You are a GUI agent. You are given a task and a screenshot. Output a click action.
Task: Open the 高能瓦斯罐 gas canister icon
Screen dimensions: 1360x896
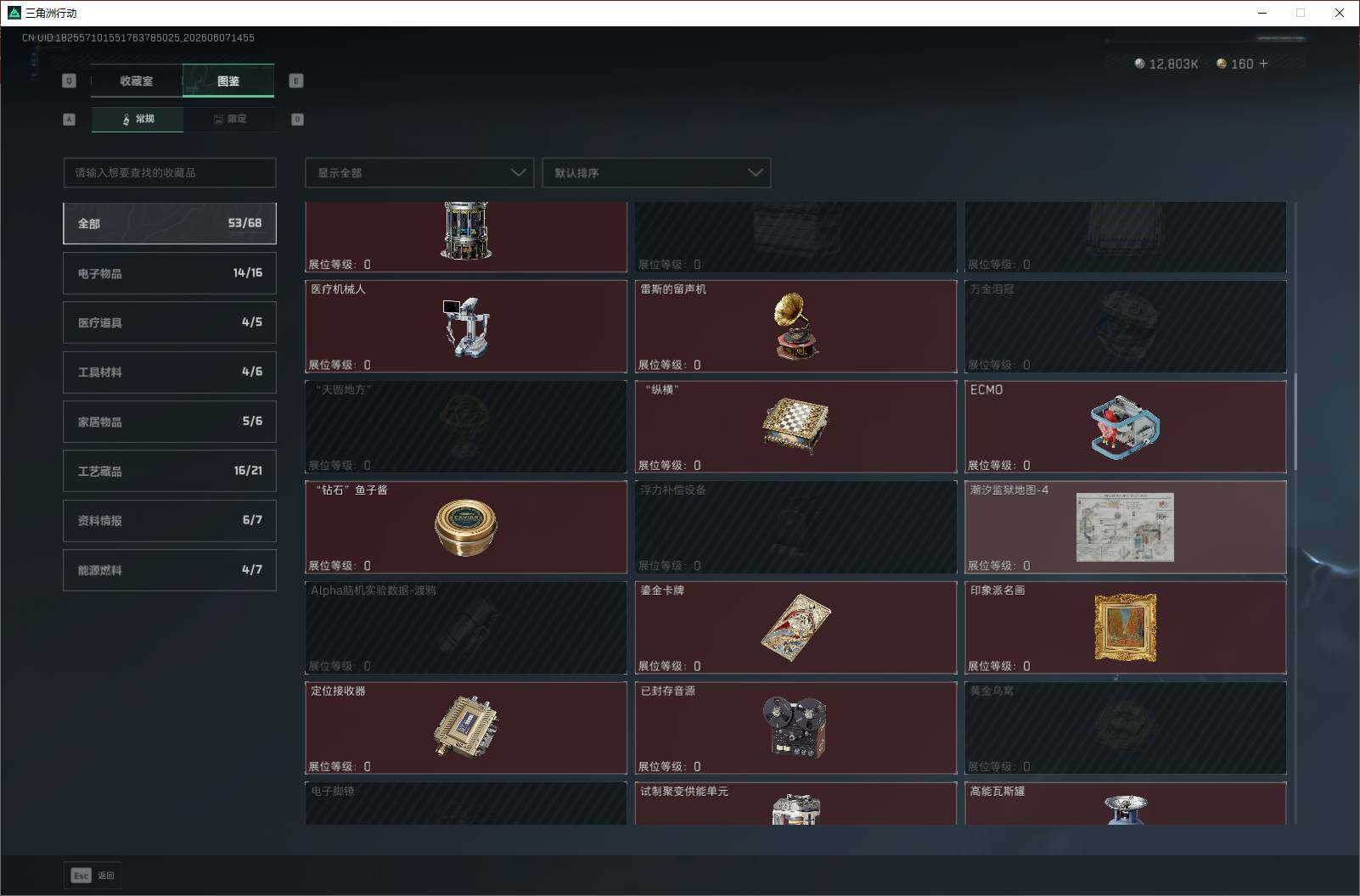(x=1125, y=809)
